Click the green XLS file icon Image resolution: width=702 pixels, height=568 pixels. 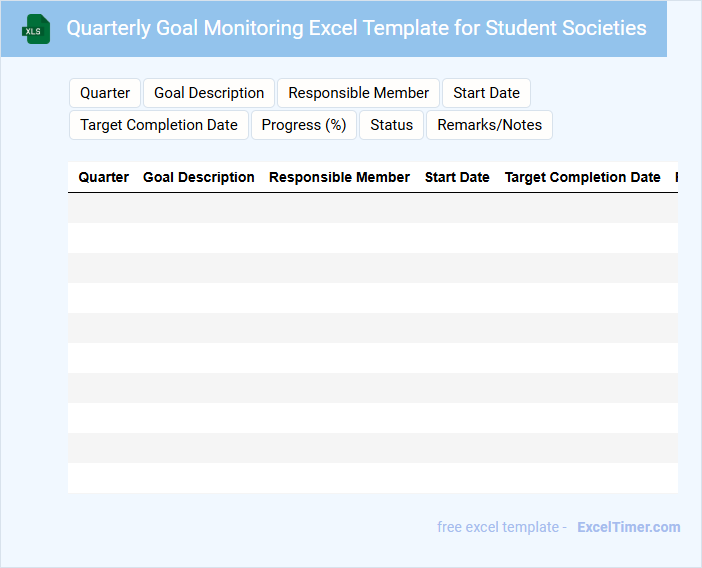coord(36,29)
